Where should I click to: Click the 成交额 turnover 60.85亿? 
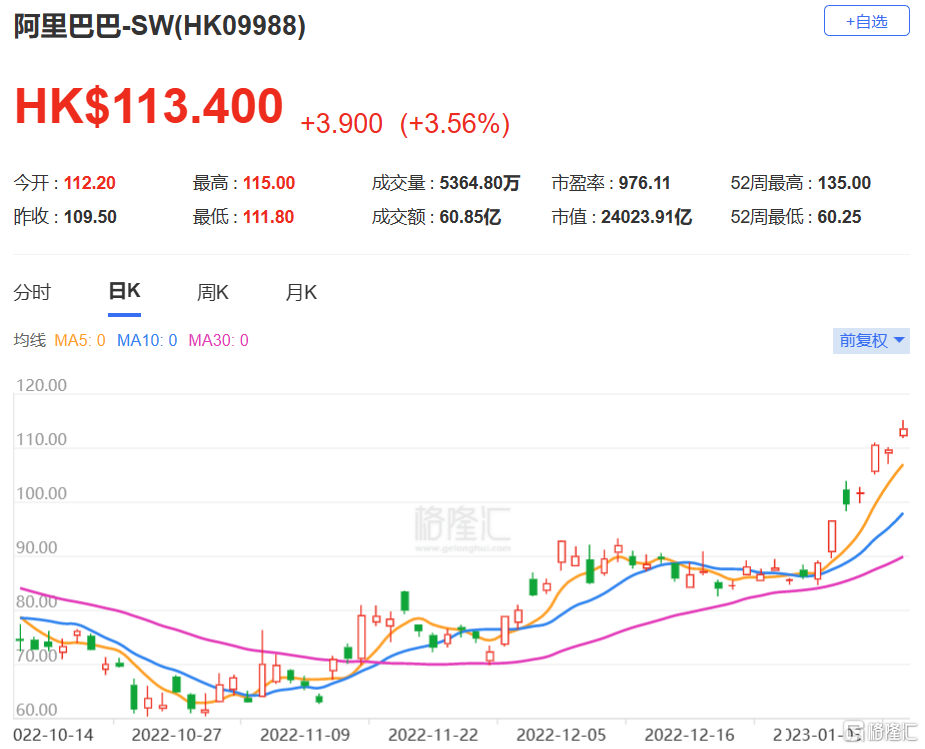coord(470,217)
